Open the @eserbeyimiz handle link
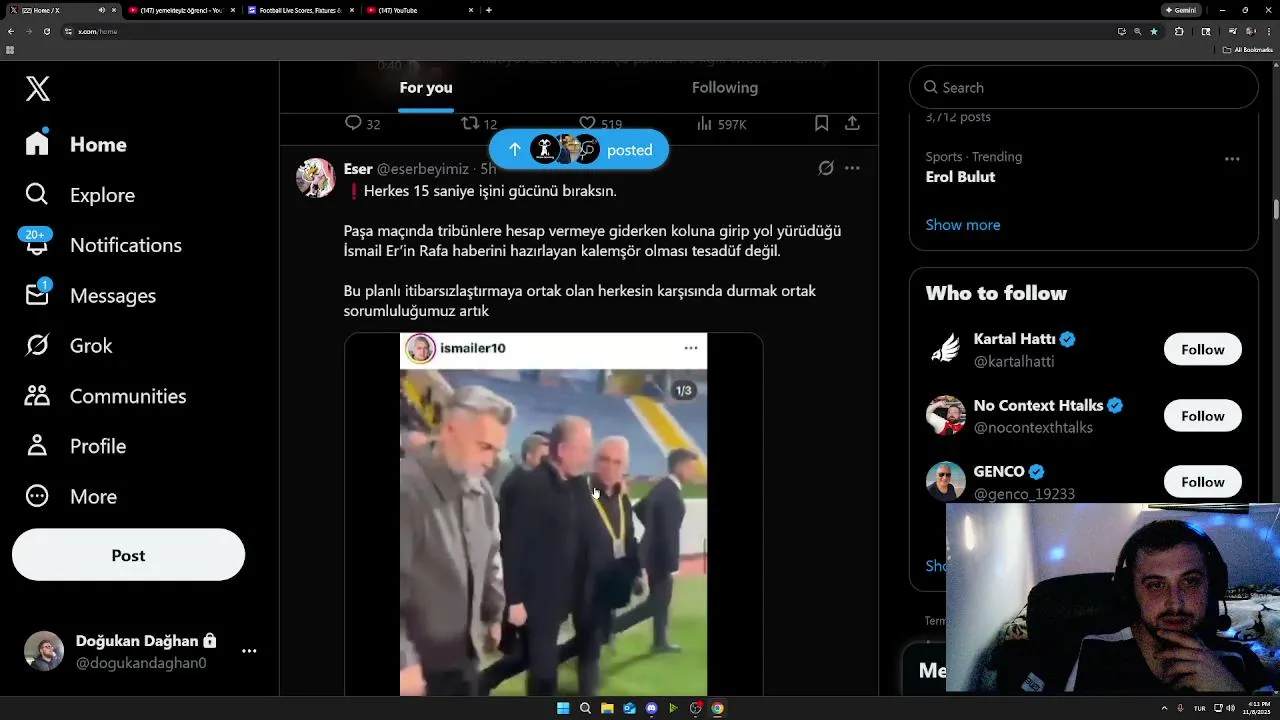This screenshot has height=720, width=1280. tap(422, 169)
